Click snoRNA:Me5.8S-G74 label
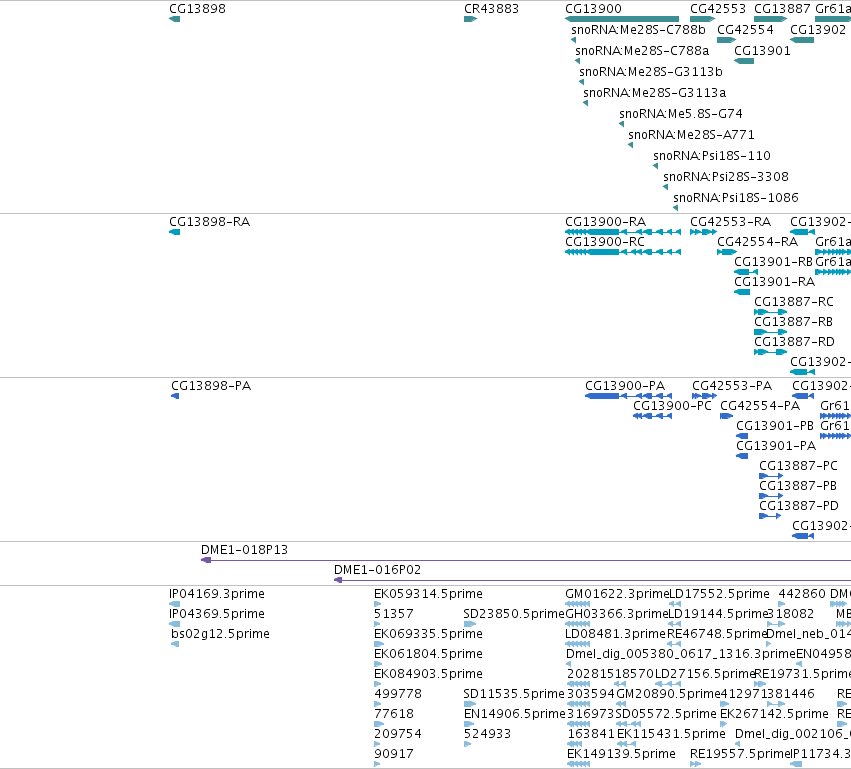 pyautogui.click(x=681, y=114)
